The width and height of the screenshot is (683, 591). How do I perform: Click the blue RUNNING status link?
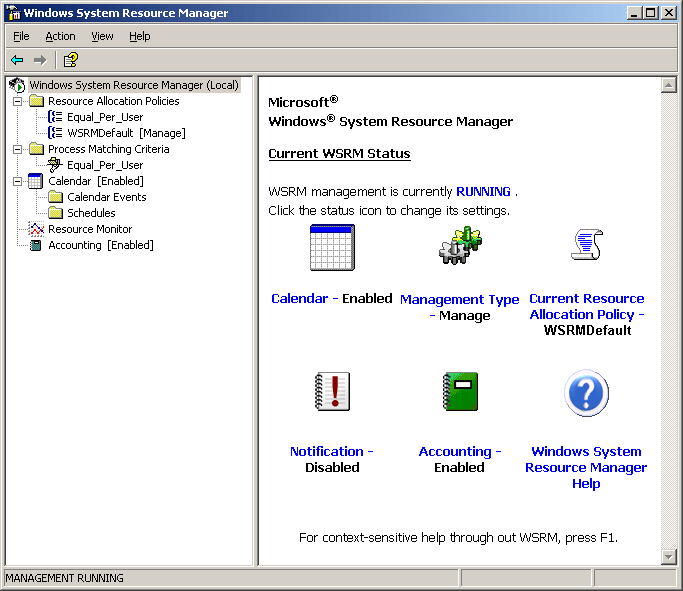pyautogui.click(x=483, y=192)
